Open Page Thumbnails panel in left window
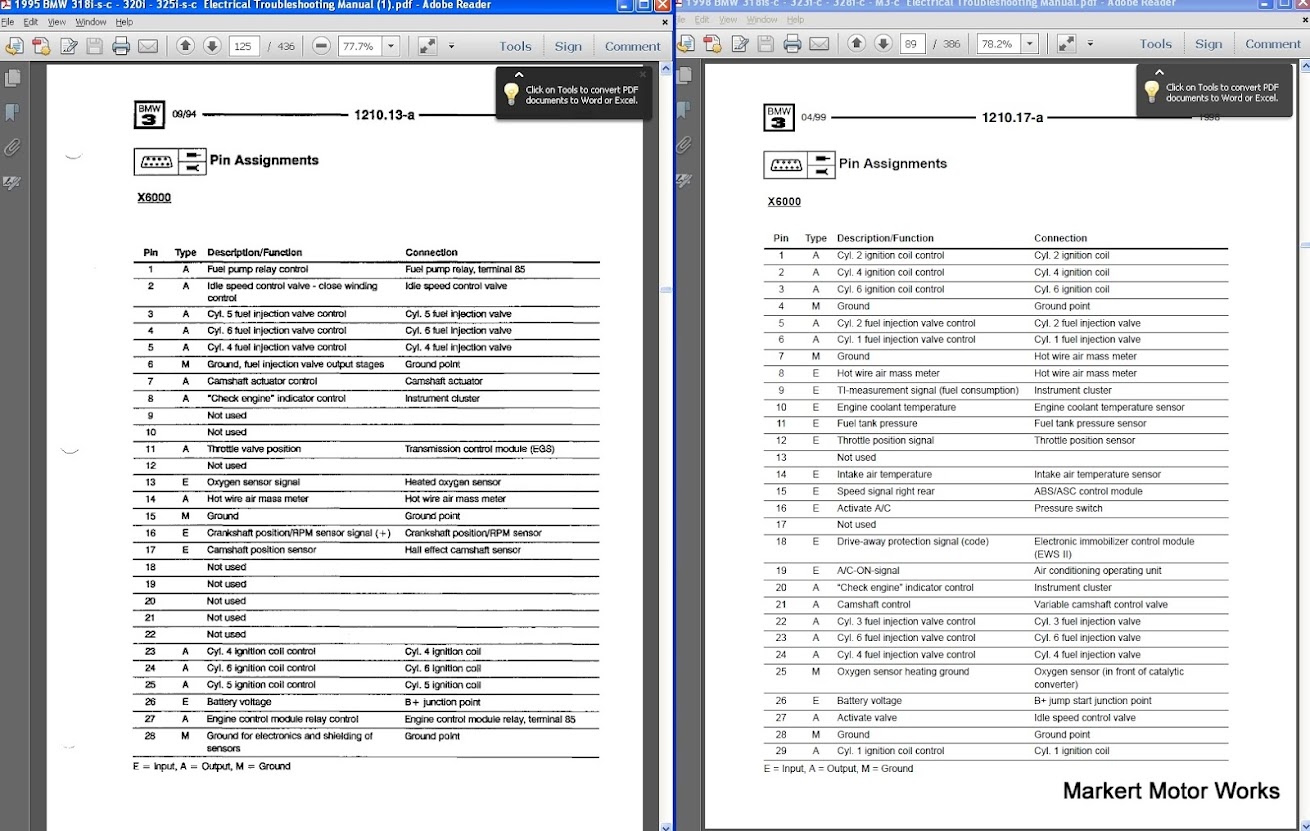This screenshot has height=831, width=1310. coord(12,78)
